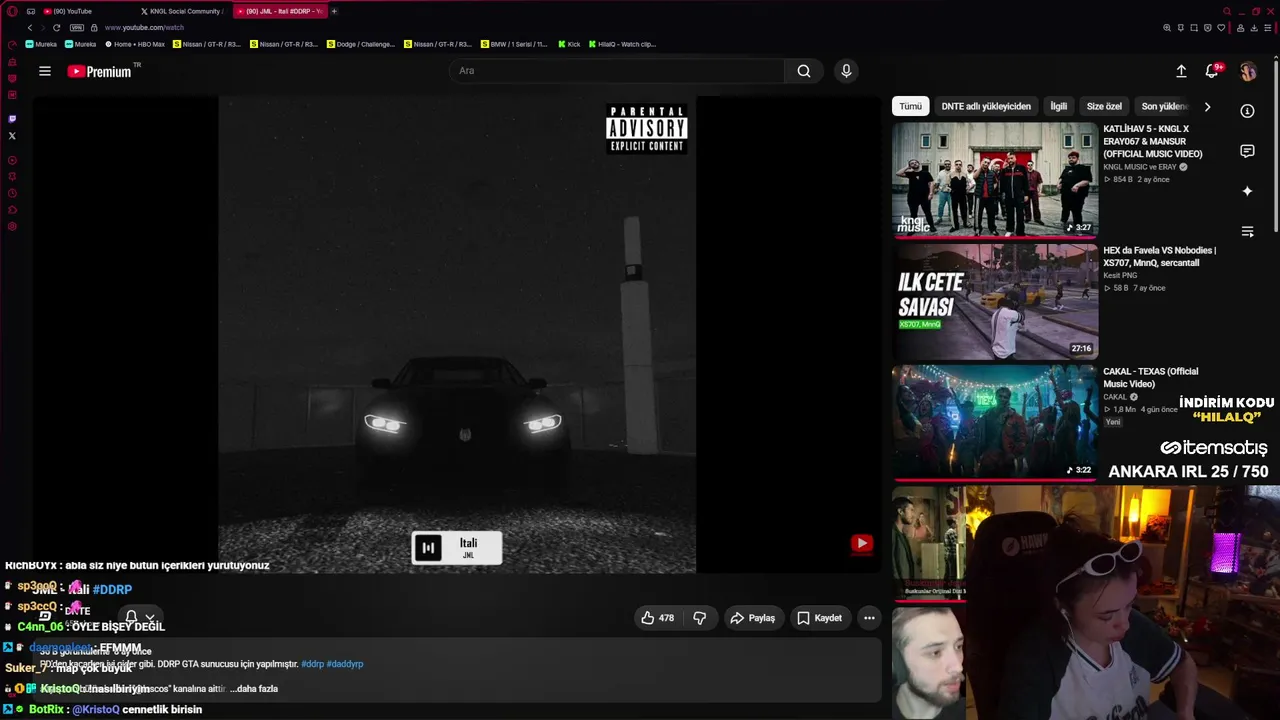This screenshot has height=720, width=1280.
Task: Dislike the video
Action: tap(700, 618)
